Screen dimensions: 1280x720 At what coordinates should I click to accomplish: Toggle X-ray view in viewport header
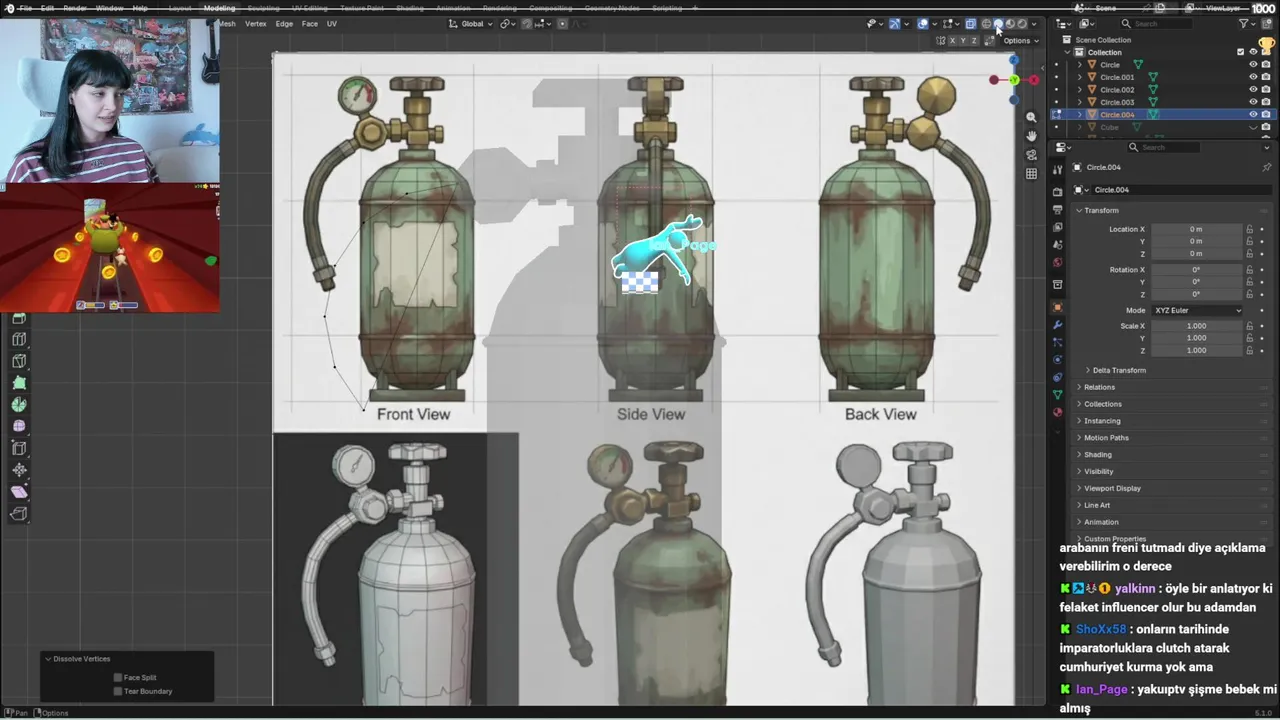click(x=971, y=23)
